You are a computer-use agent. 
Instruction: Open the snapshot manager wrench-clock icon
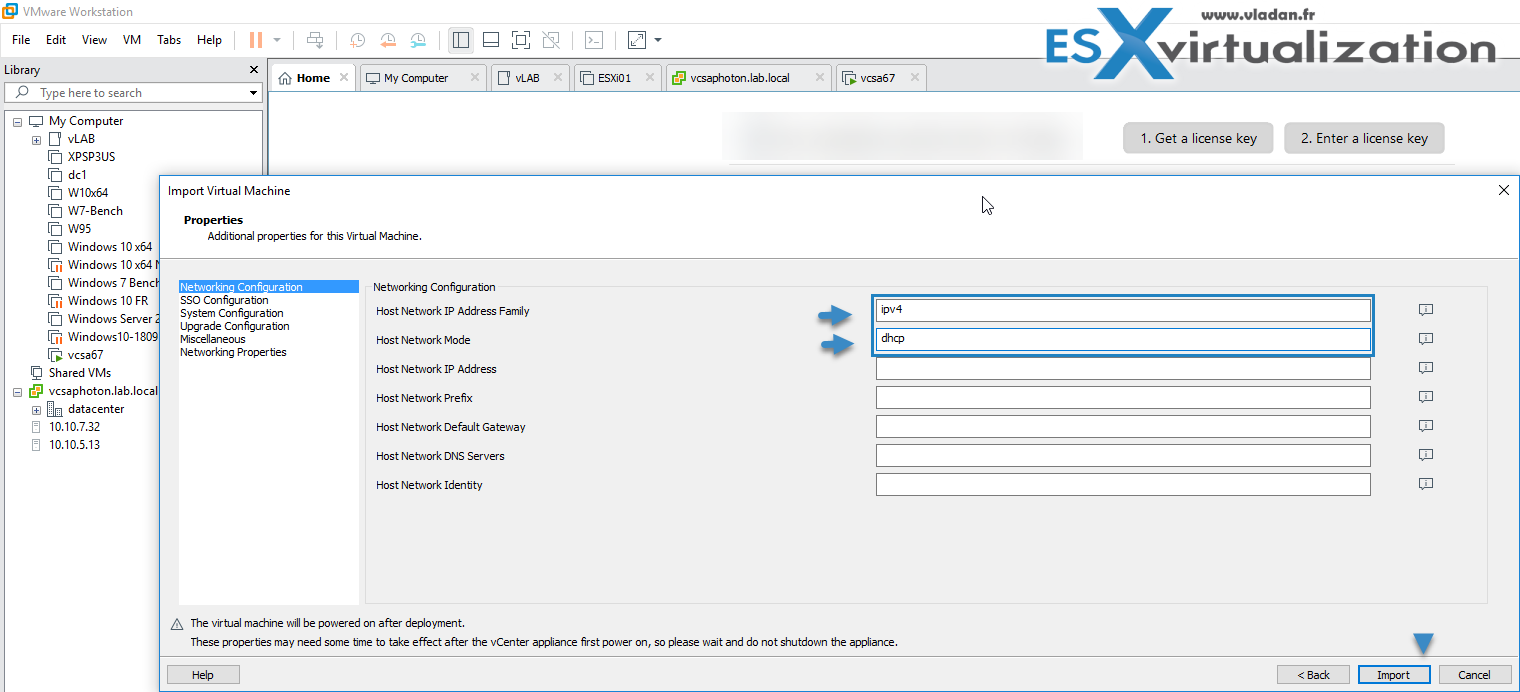click(418, 40)
